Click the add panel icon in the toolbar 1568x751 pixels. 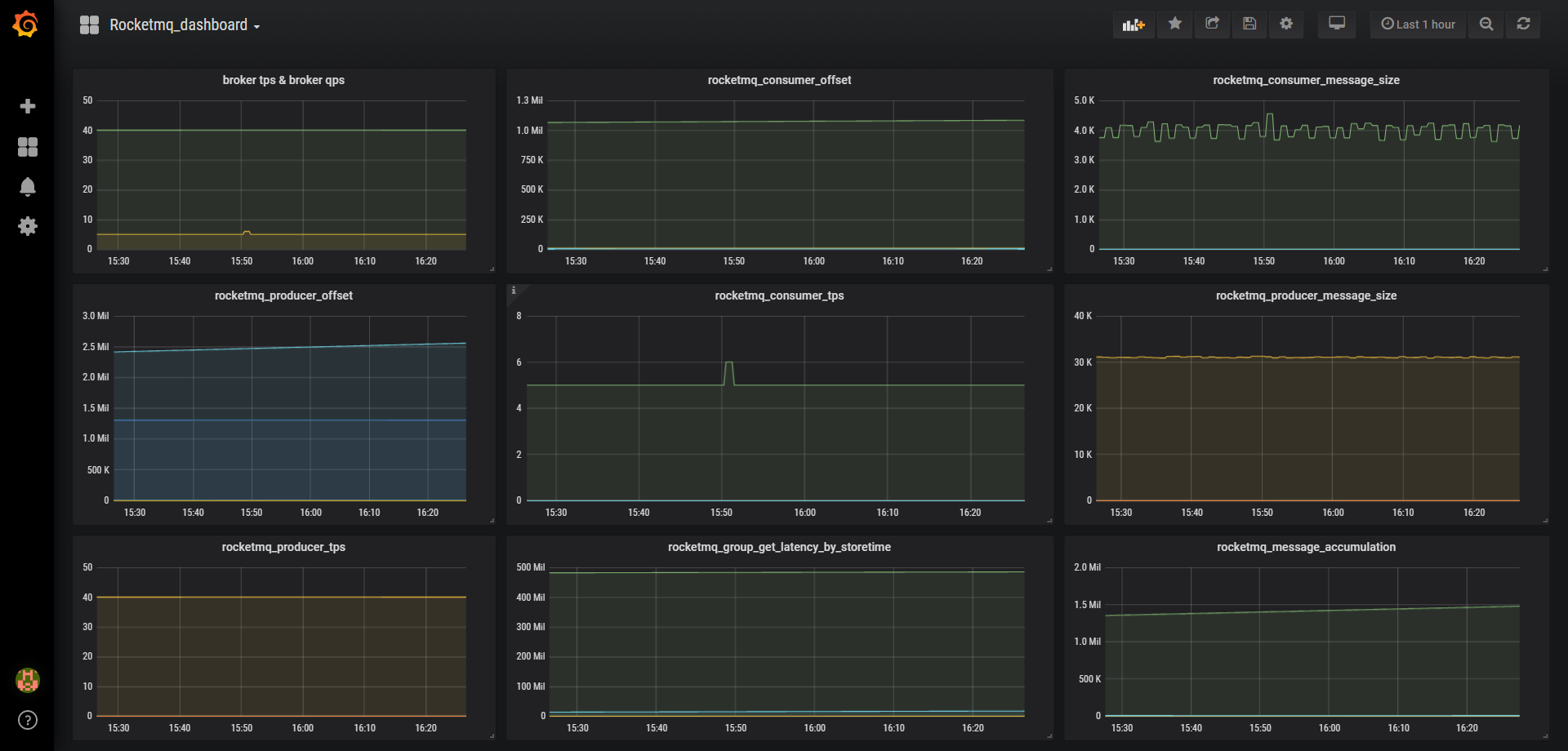[x=1133, y=24]
